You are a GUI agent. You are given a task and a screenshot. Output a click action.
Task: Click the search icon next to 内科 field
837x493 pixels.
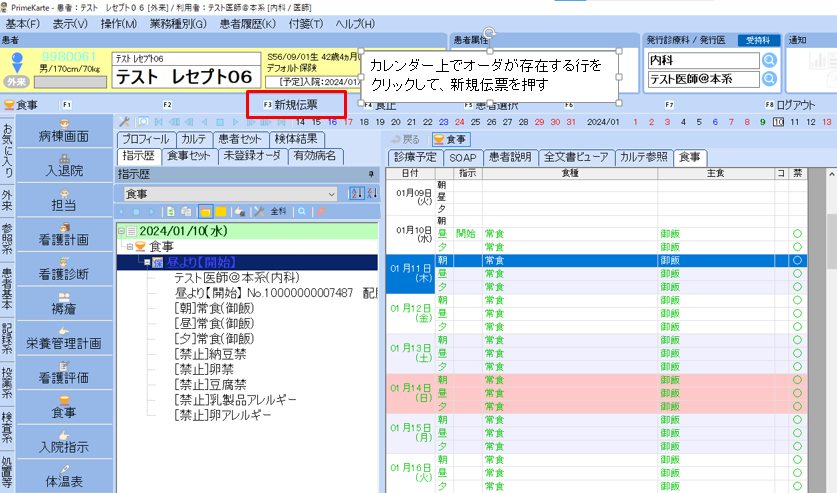pos(769,60)
